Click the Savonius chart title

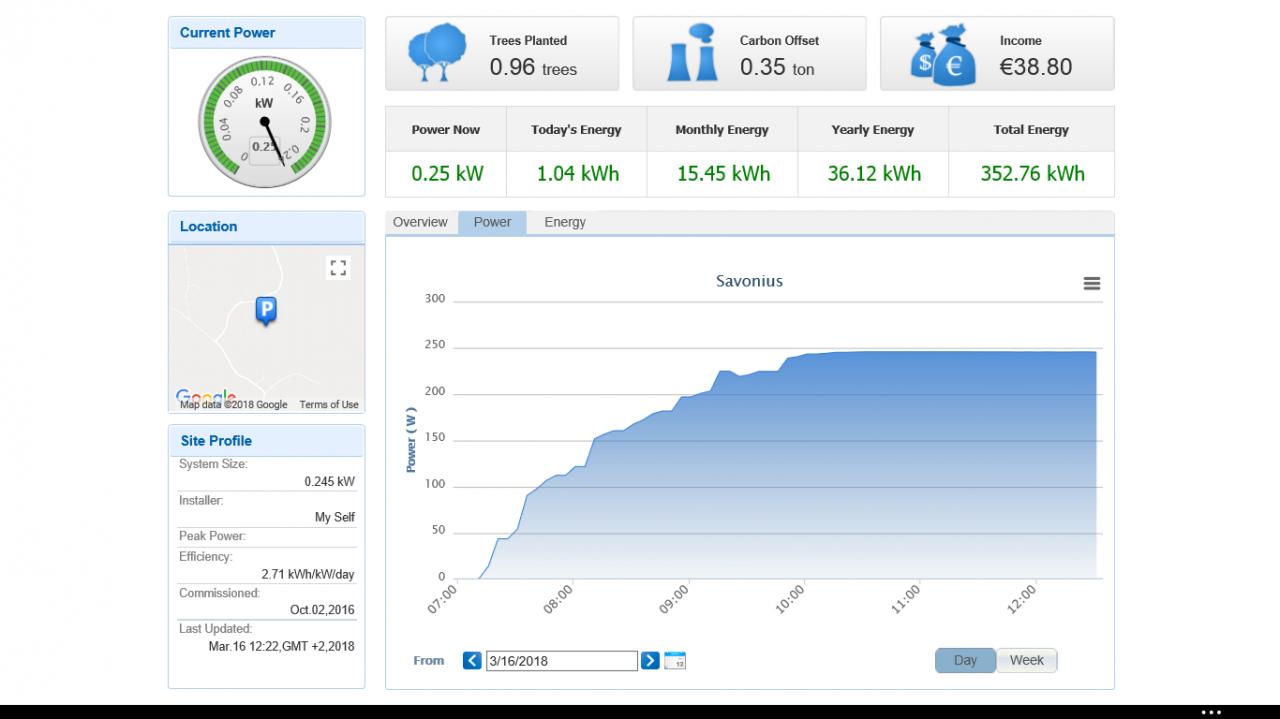pyautogui.click(x=749, y=281)
